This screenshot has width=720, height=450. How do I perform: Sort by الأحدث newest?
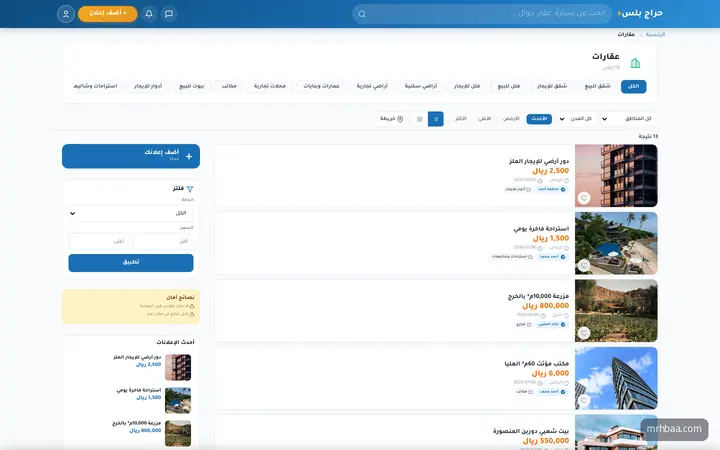[539, 119]
